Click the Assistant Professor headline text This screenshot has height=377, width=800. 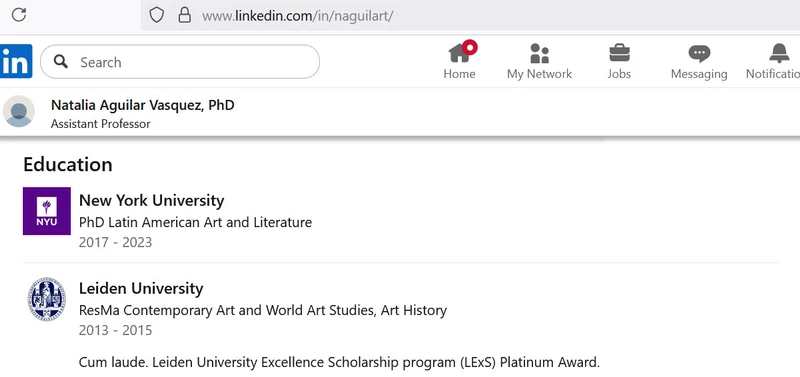(x=101, y=124)
